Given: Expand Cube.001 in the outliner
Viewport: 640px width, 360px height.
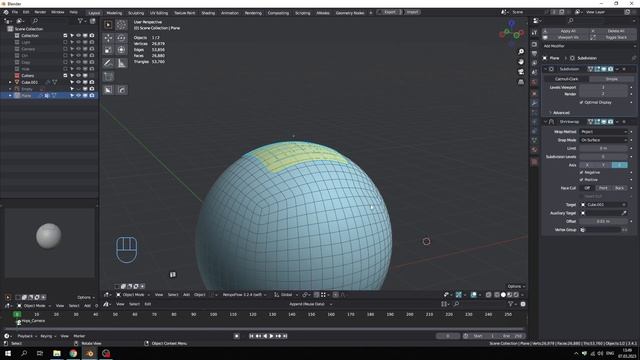Looking at the screenshot, I should coord(10,82).
